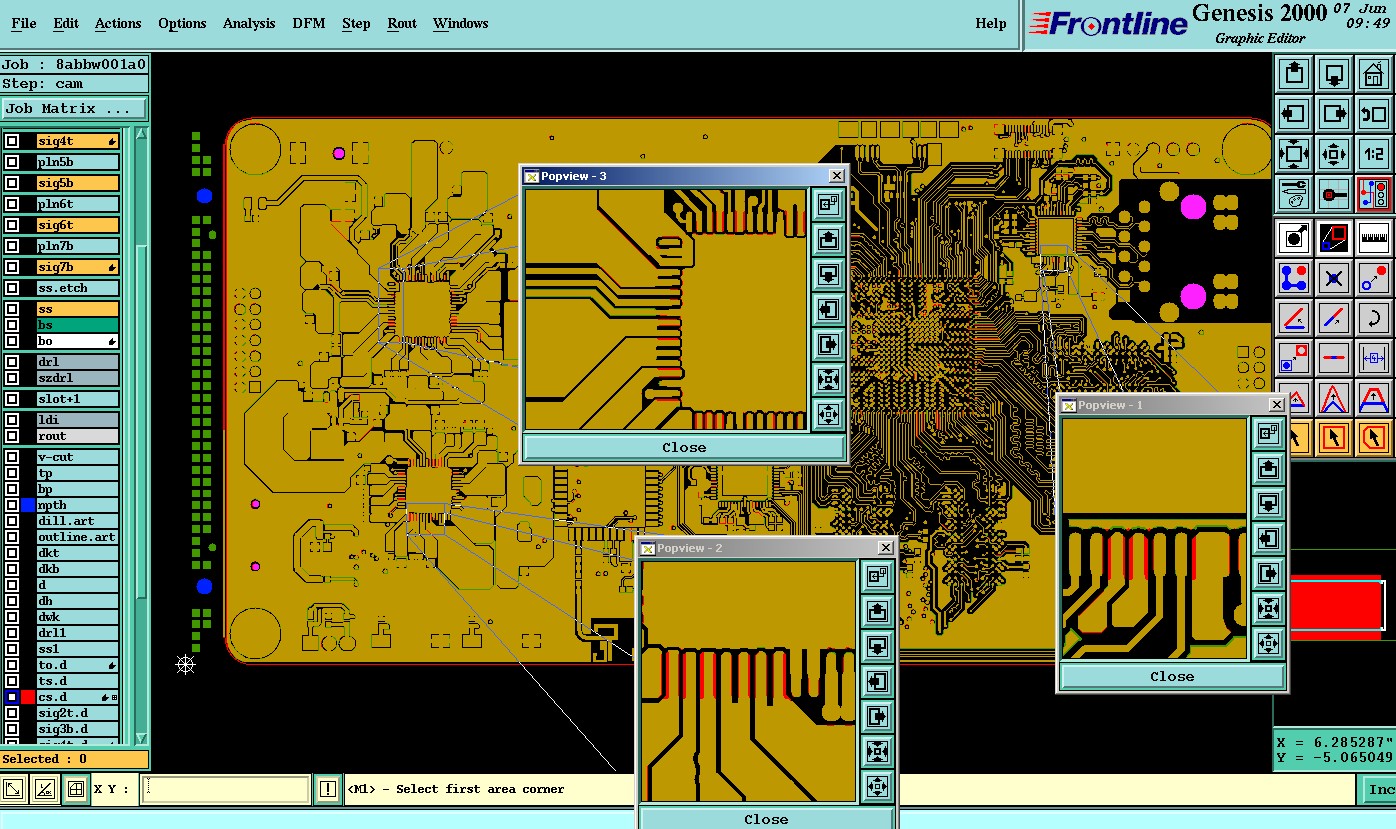Click Close in Popview - 2

tap(766, 819)
